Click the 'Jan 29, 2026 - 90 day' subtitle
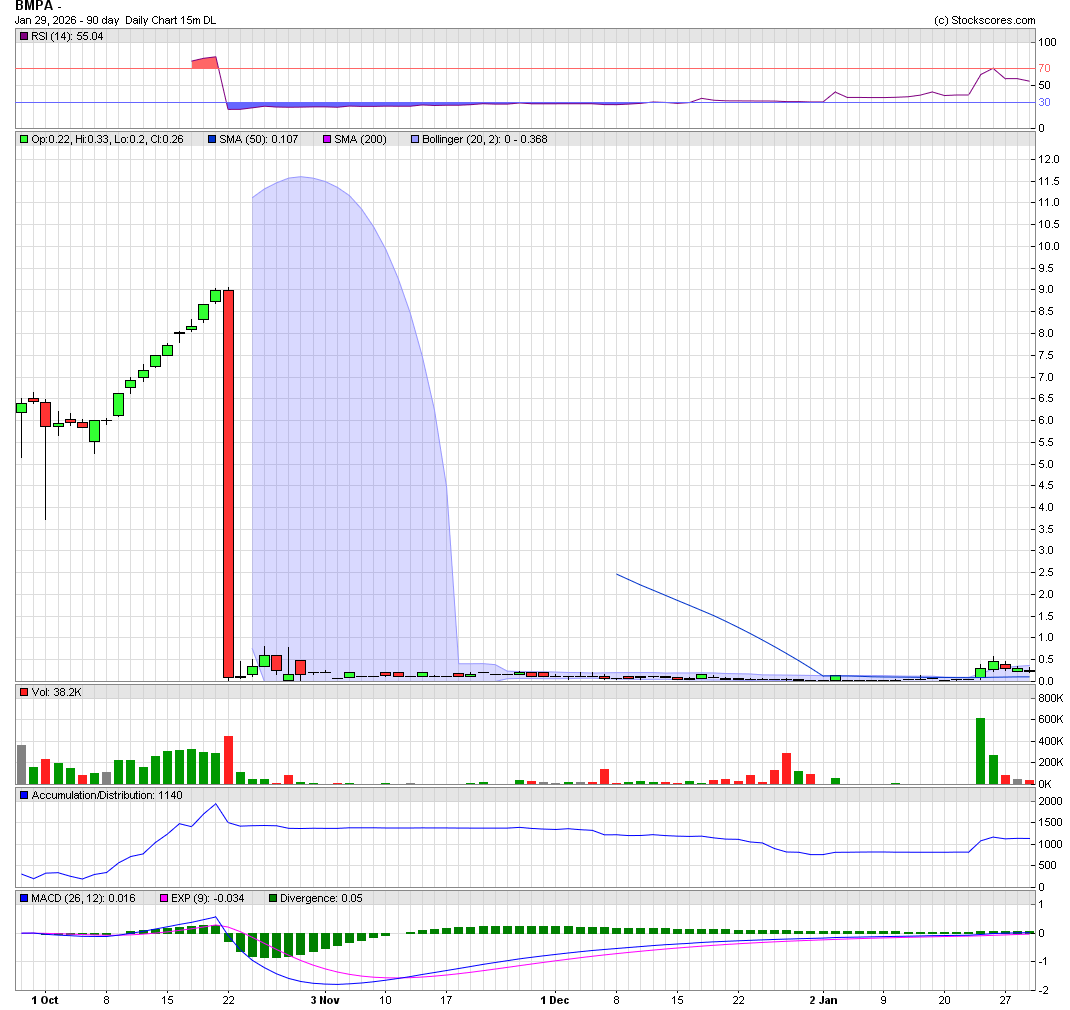Viewport: 1070px width, 1010px height. [x=67, y=20]
